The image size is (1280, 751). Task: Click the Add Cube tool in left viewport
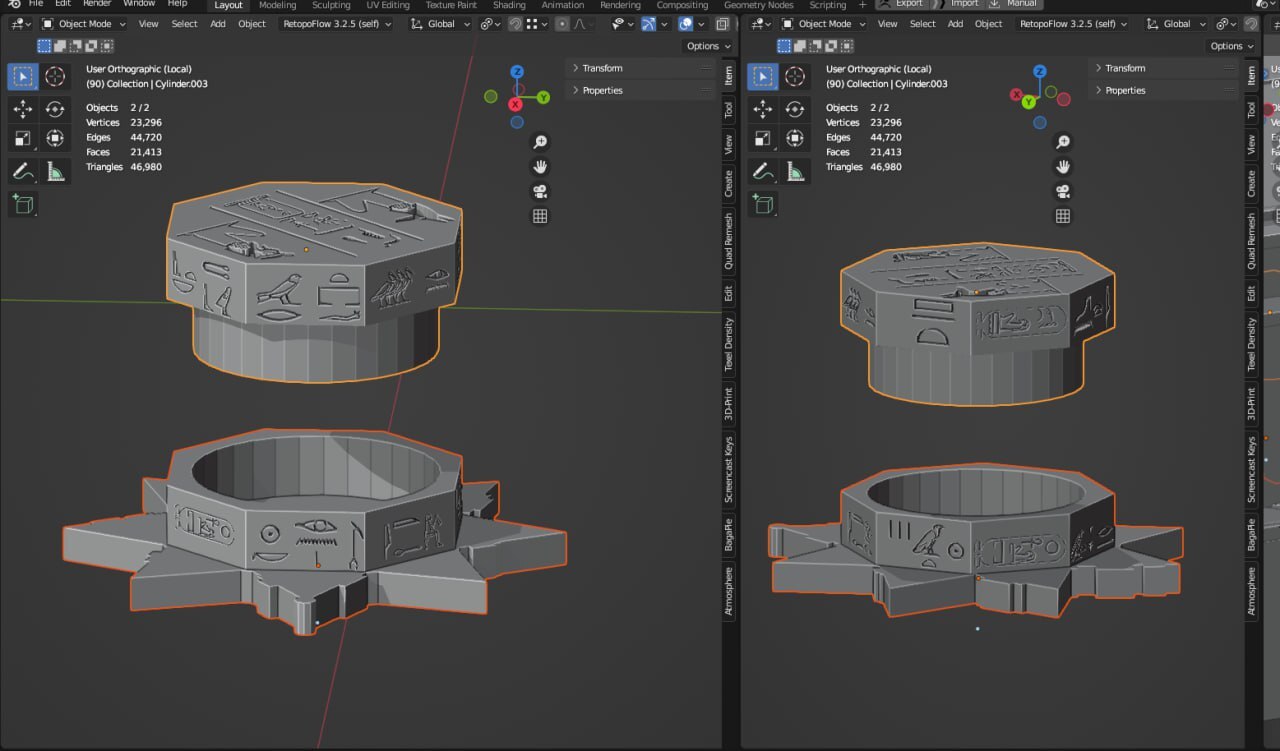[23, 204]
